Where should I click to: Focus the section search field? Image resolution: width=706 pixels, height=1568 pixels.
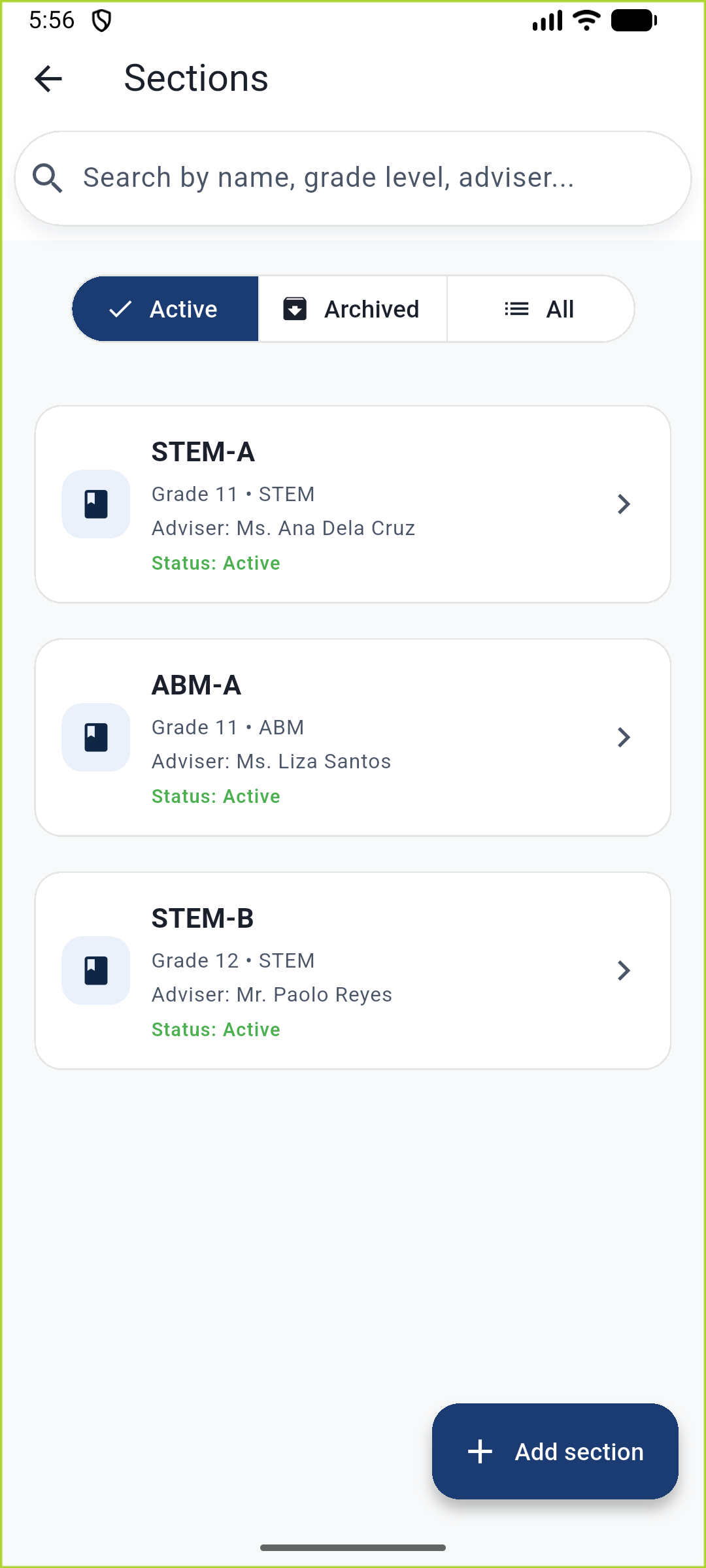366,178
